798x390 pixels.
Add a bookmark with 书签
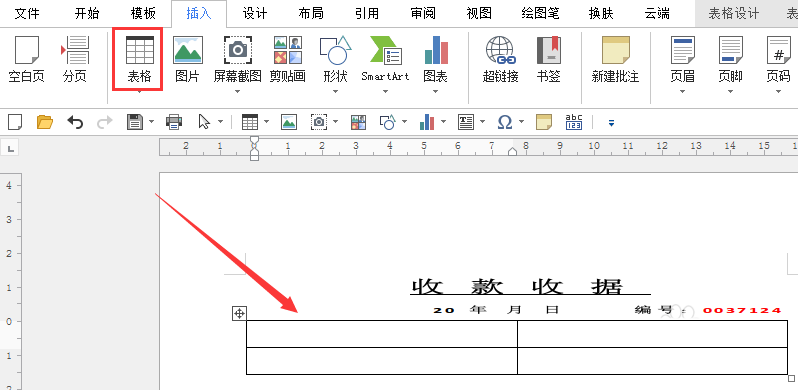[548, 59]
